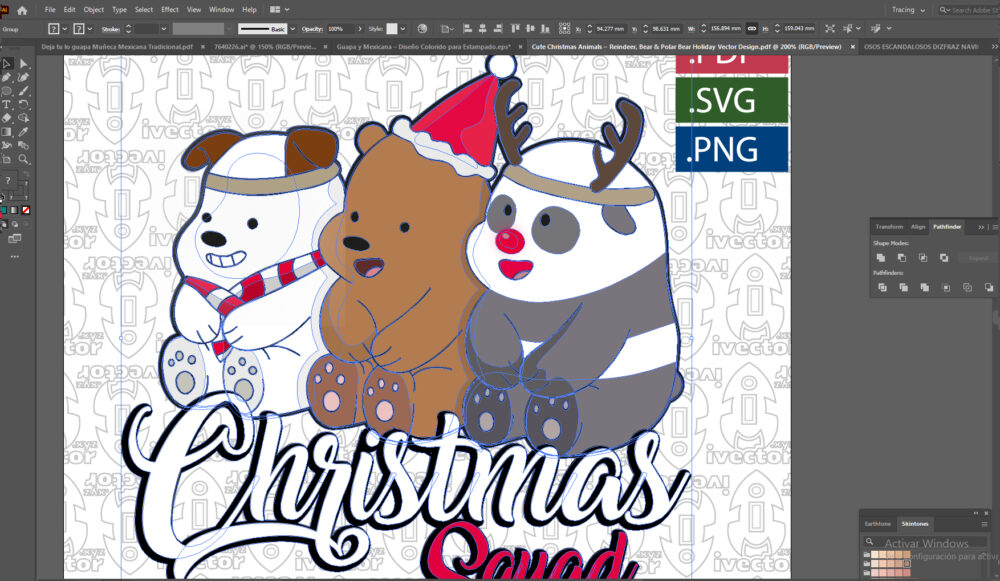Screen dimensions: 1000x581
Task: Expand the Opacity arrow
Action: (x=360, y=29)
